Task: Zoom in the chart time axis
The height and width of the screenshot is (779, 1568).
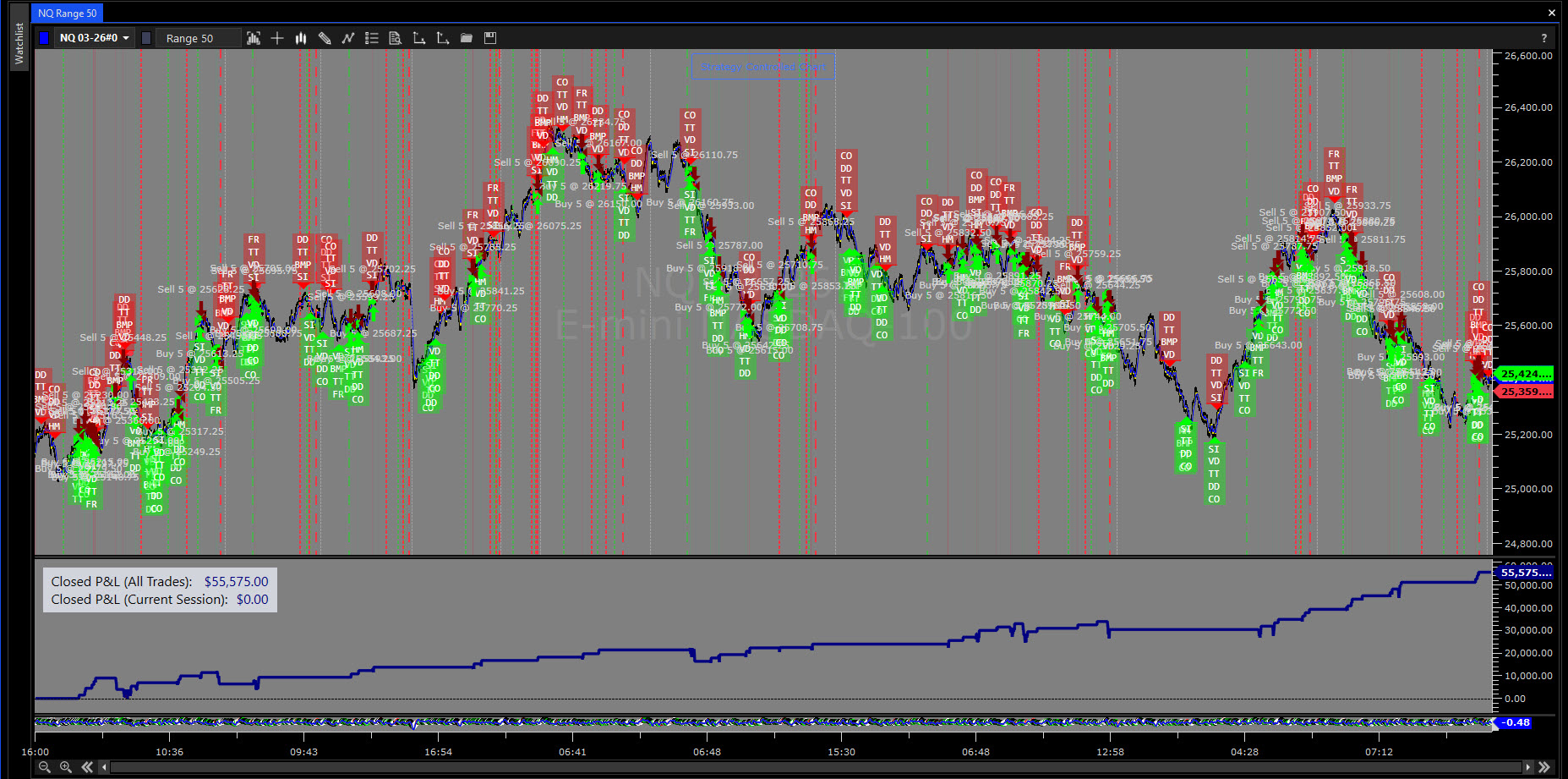Action: pos(65,767)
